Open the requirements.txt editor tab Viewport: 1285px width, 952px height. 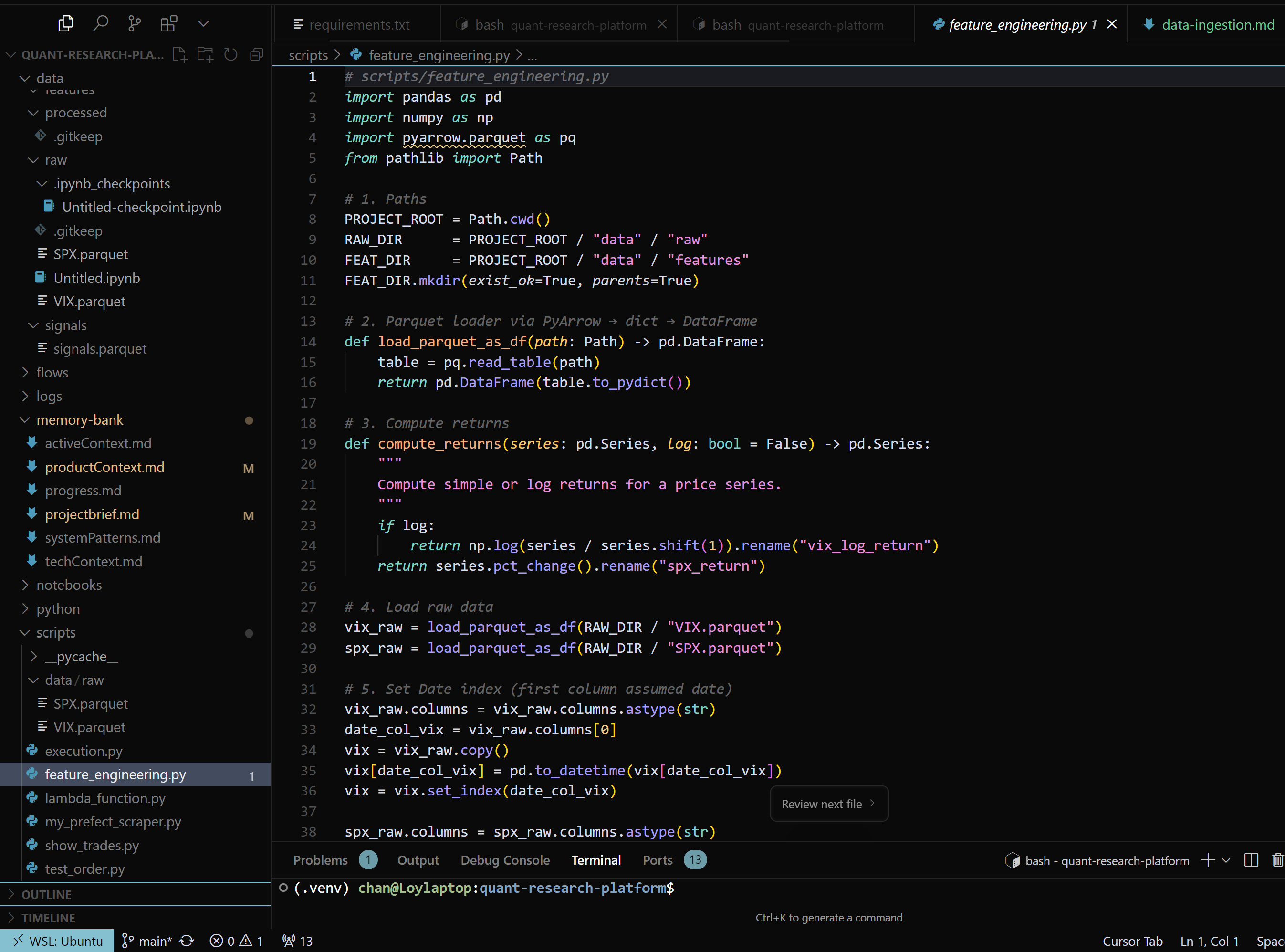(359, 25)
